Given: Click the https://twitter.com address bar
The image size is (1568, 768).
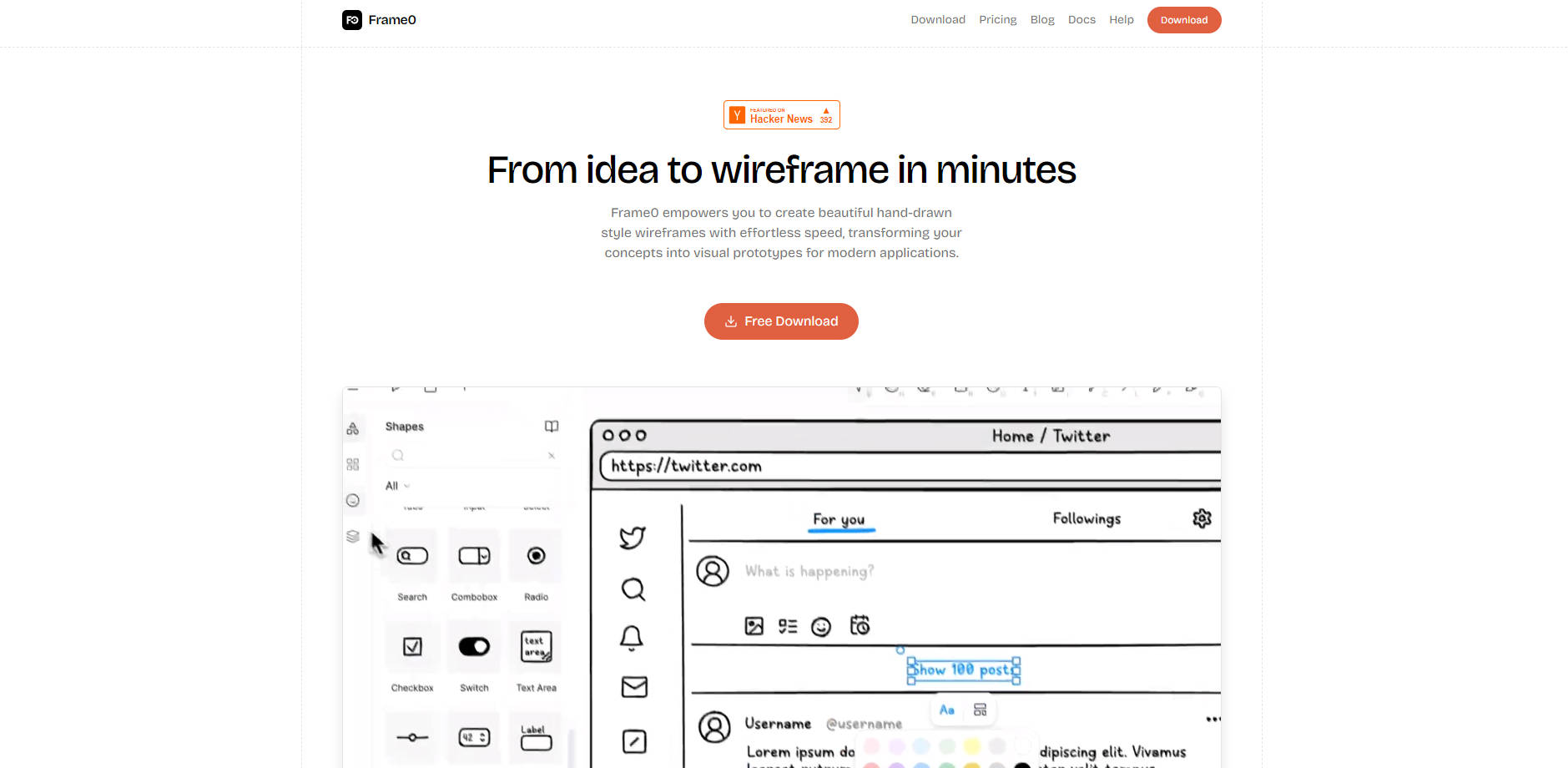Looking at the screenshot, I should pyautogui.click(x=910, y=467).
